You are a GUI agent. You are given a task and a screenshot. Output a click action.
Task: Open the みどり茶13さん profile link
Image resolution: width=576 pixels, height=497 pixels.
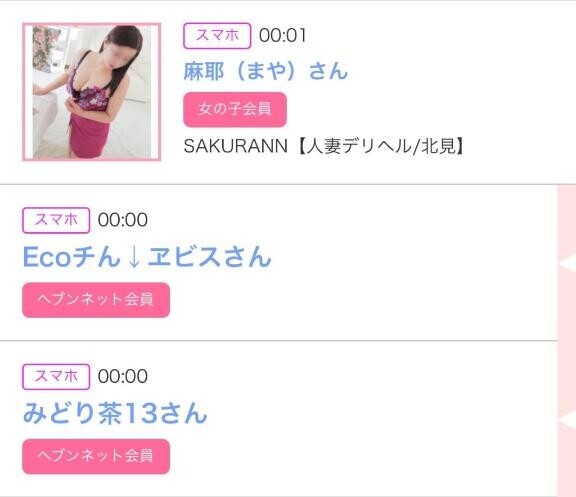click(115, 413)
